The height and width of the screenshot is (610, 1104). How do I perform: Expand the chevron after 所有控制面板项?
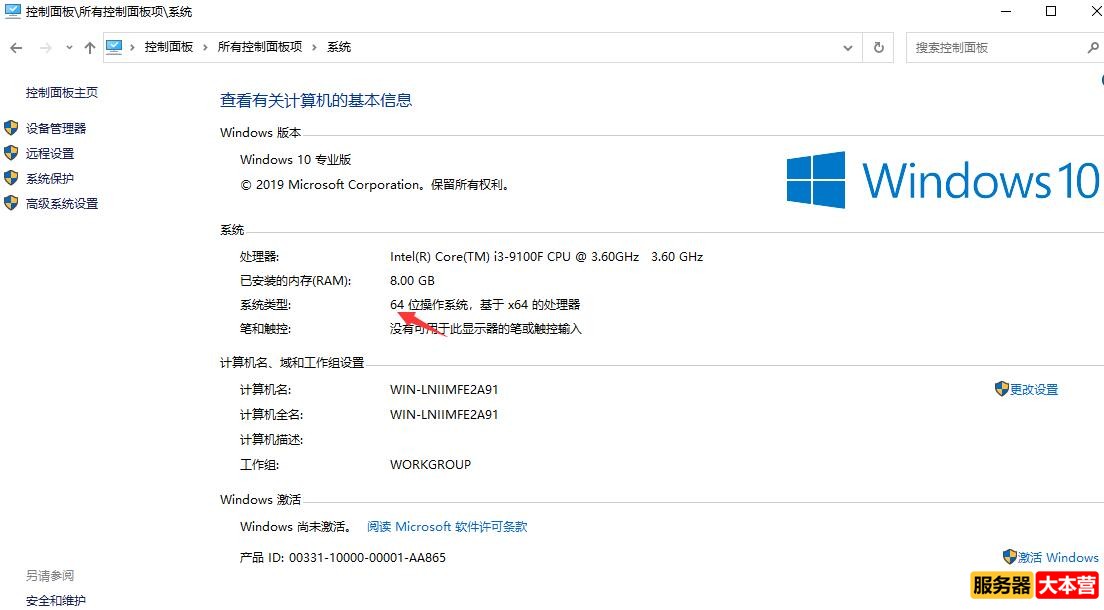tap(314, 47)
